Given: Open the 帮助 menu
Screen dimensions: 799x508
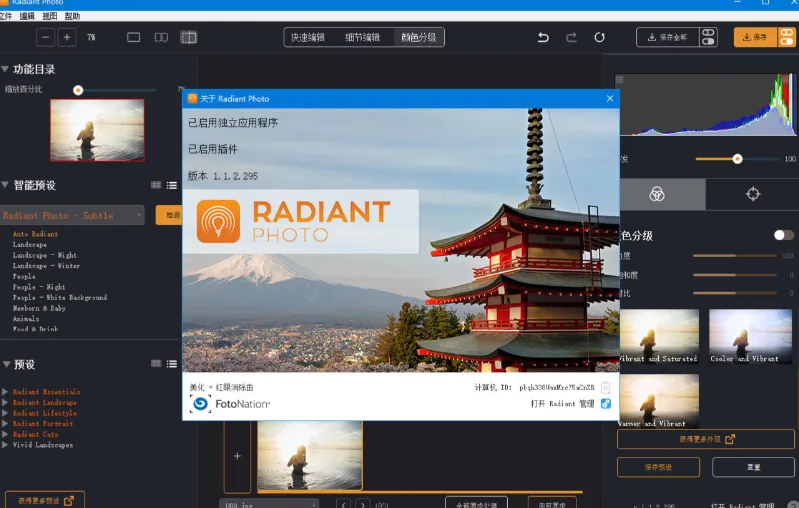Looking at the screenshot, I should coord(72,16).
